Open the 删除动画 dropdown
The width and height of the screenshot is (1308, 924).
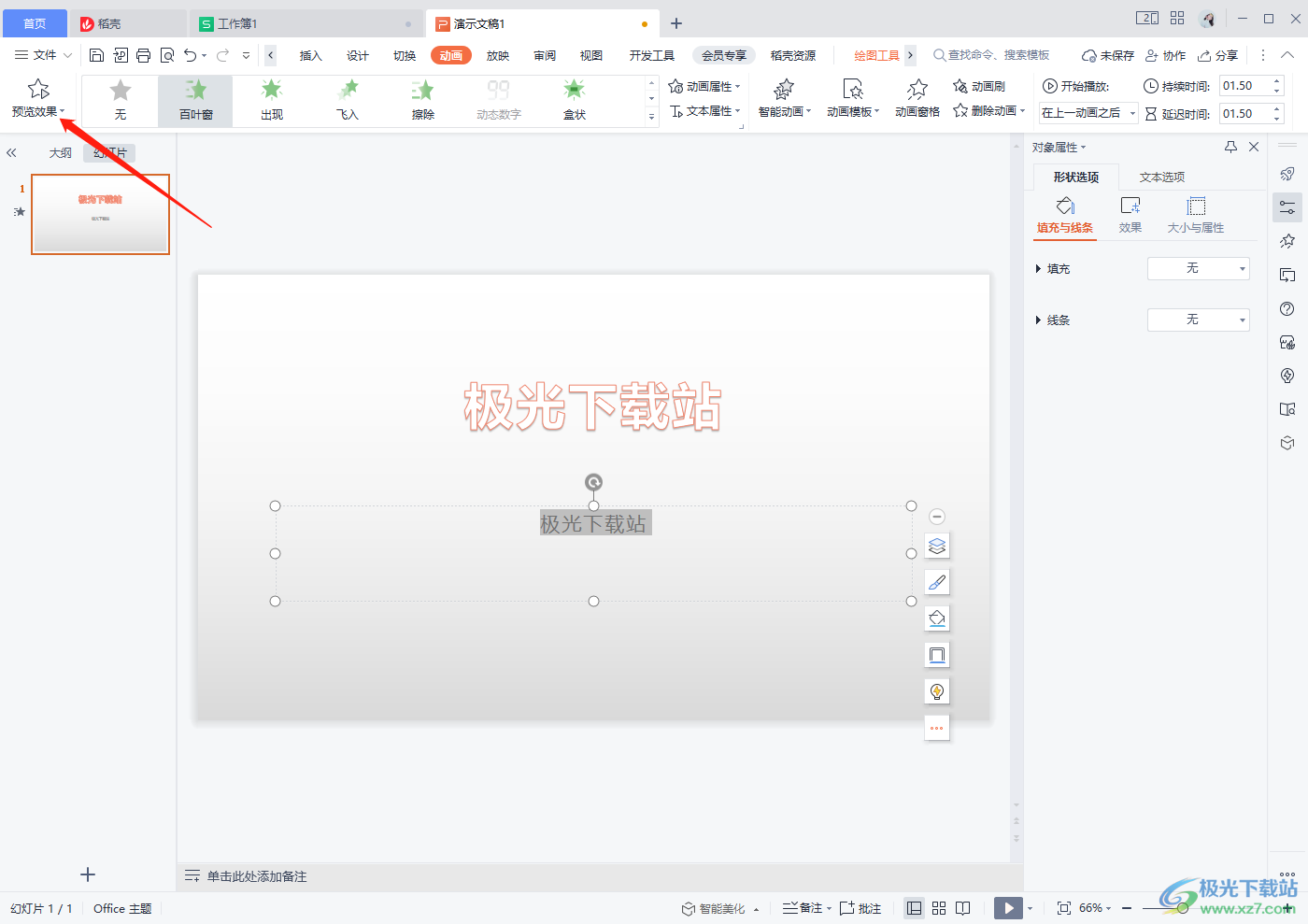click(x=989, y=110)
